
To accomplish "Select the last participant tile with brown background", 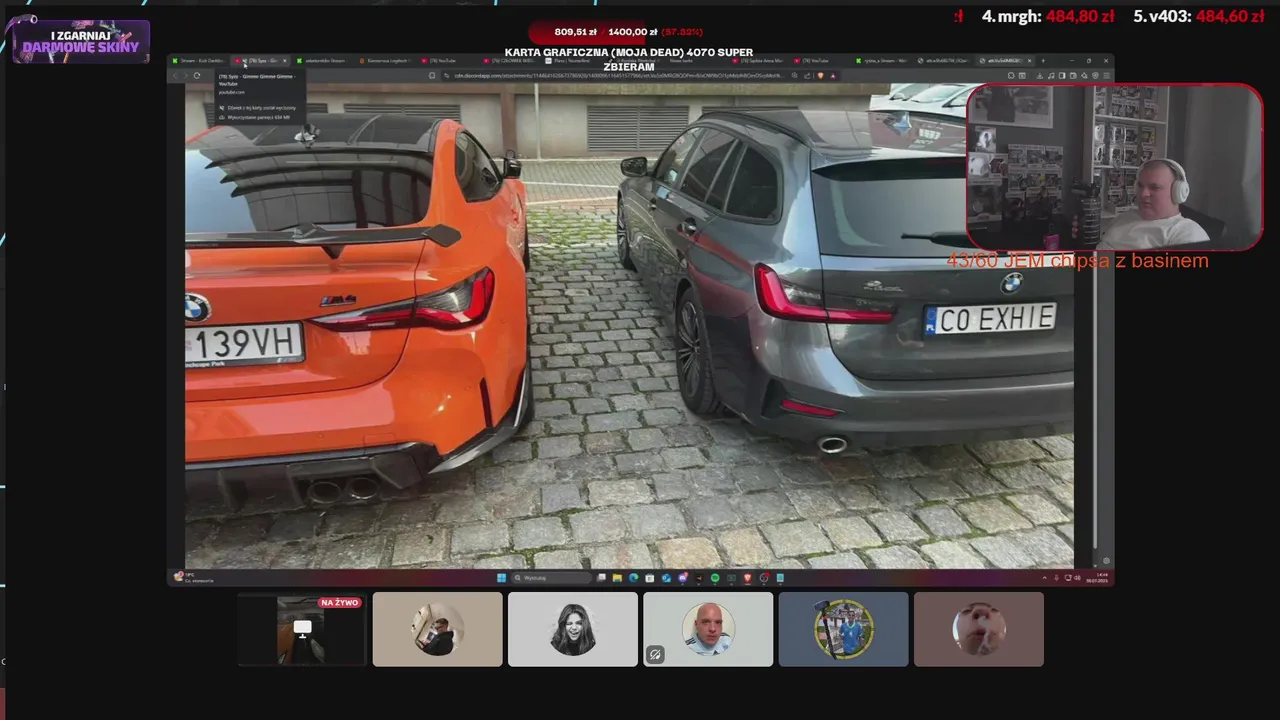I will click(979, 629).
